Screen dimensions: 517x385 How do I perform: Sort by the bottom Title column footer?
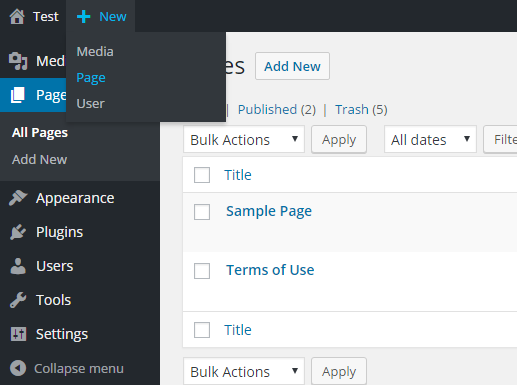238,330
